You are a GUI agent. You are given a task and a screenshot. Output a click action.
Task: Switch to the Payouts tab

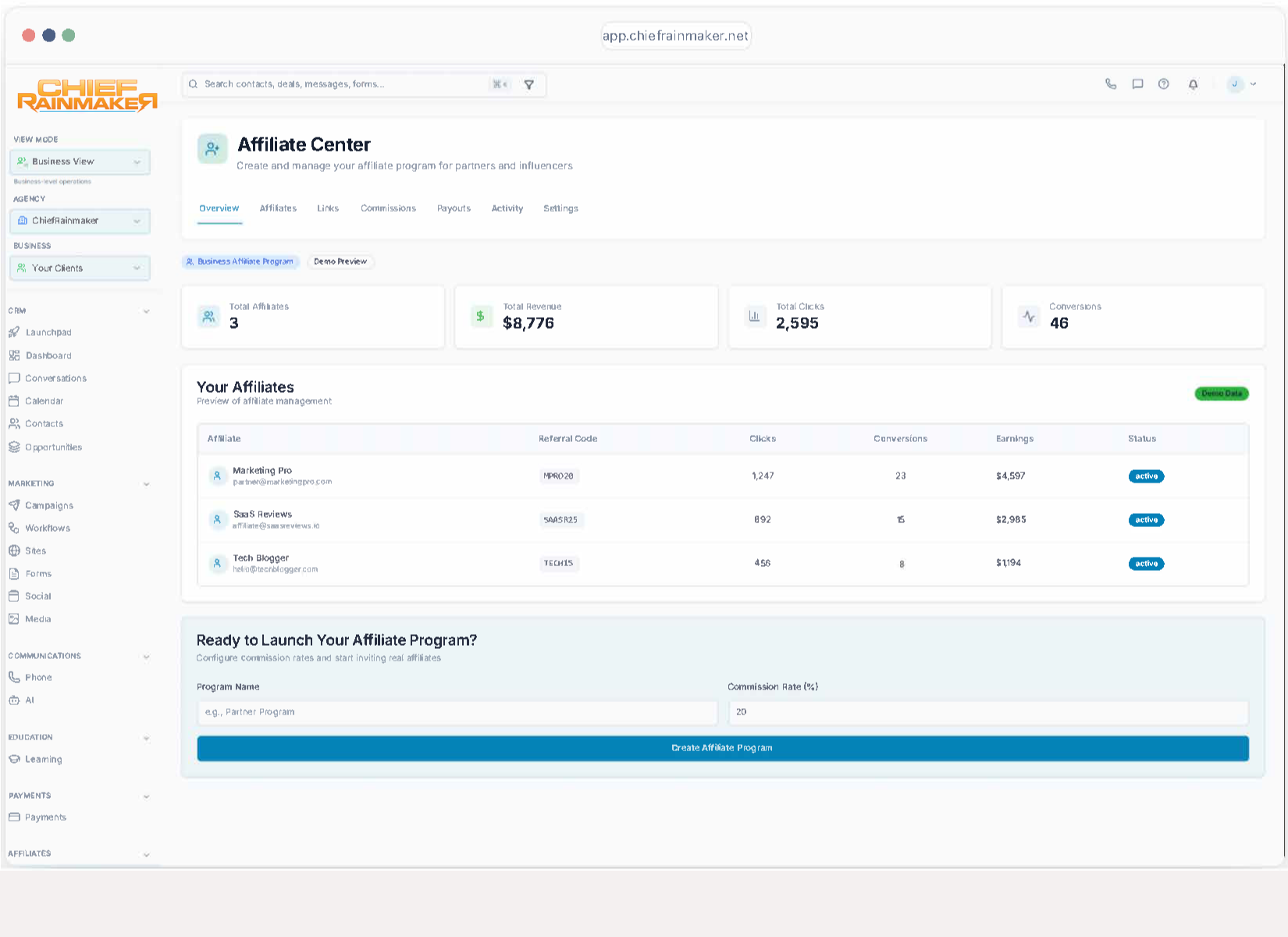pyautogui.click(x=454, y=208)
